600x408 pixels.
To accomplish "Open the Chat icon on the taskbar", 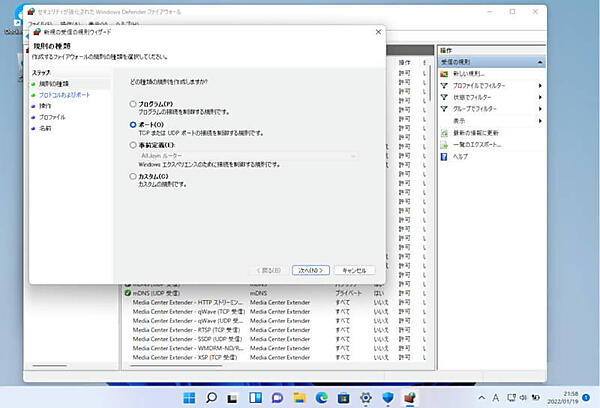I will tap(277, 398).
